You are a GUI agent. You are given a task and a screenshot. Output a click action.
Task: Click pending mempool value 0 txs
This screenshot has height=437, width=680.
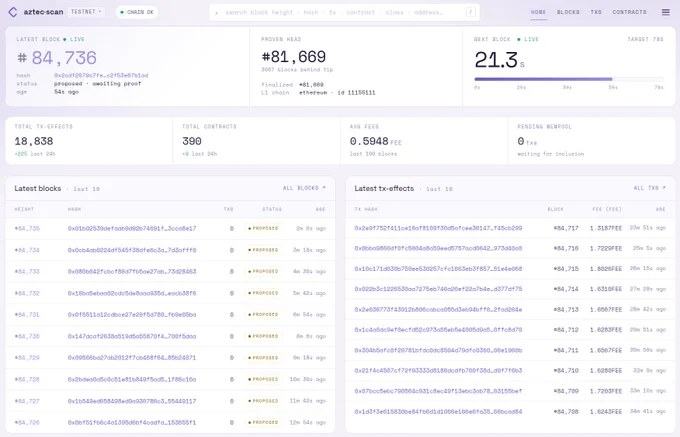tap(527, 141)
